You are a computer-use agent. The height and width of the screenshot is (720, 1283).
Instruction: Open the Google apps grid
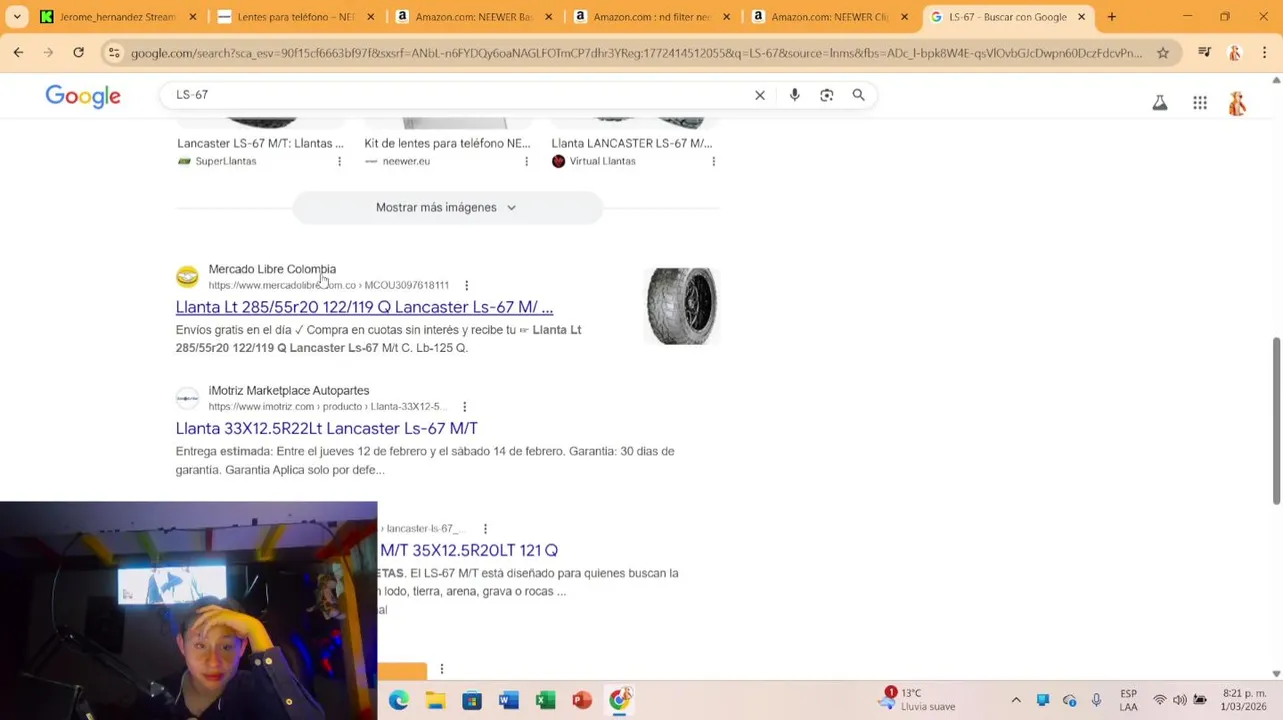tap(1200, 102)
